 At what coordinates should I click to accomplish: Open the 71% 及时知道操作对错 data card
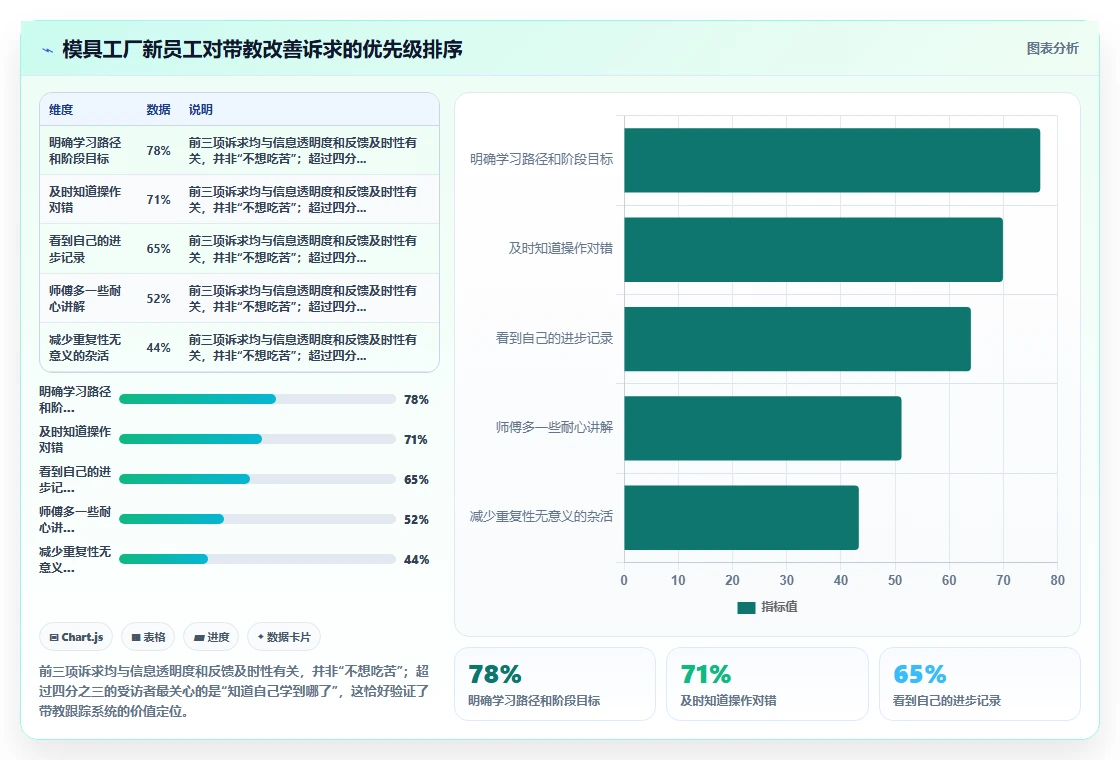coord(767,684)
